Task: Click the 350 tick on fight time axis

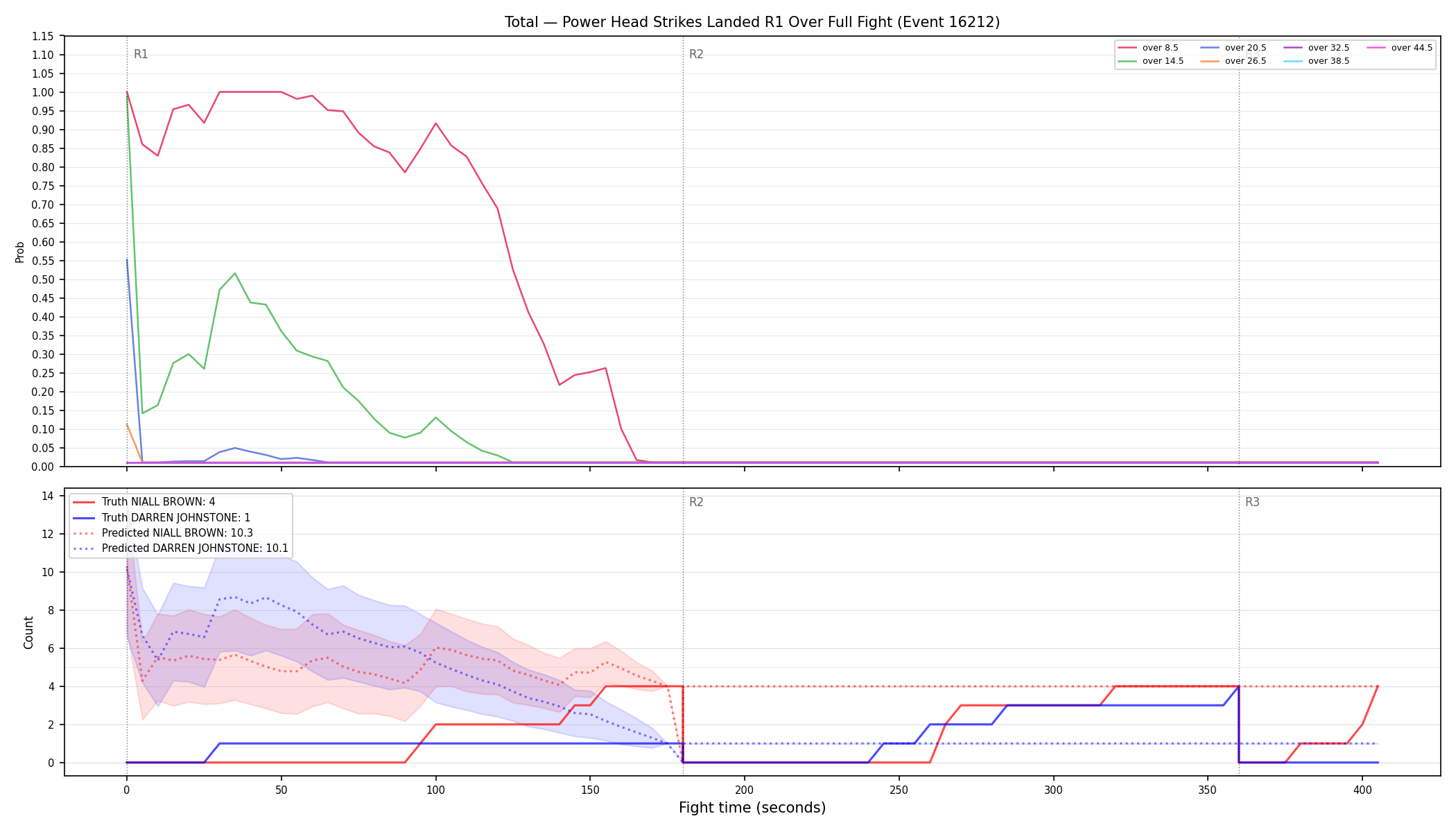Action: pyautogui.click(x=1208, y=789)
